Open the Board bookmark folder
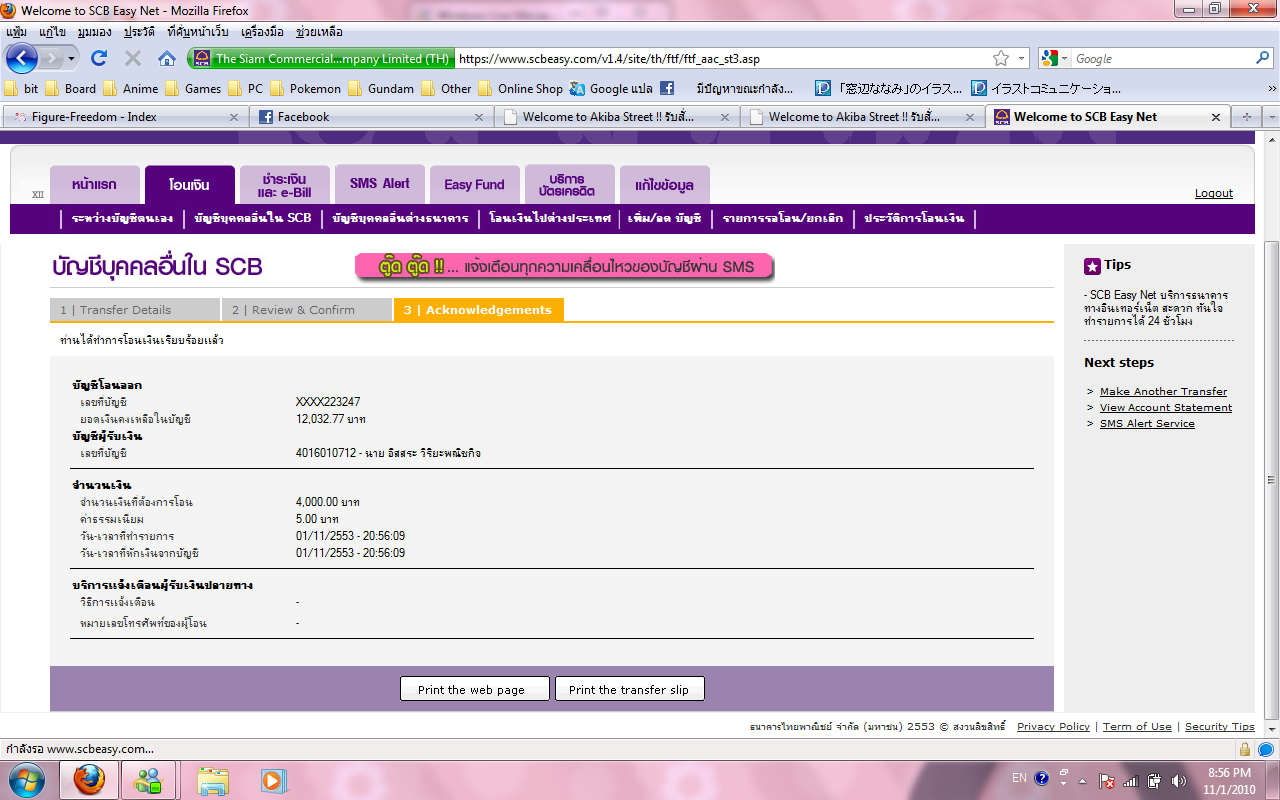 (x=71, y=88)
